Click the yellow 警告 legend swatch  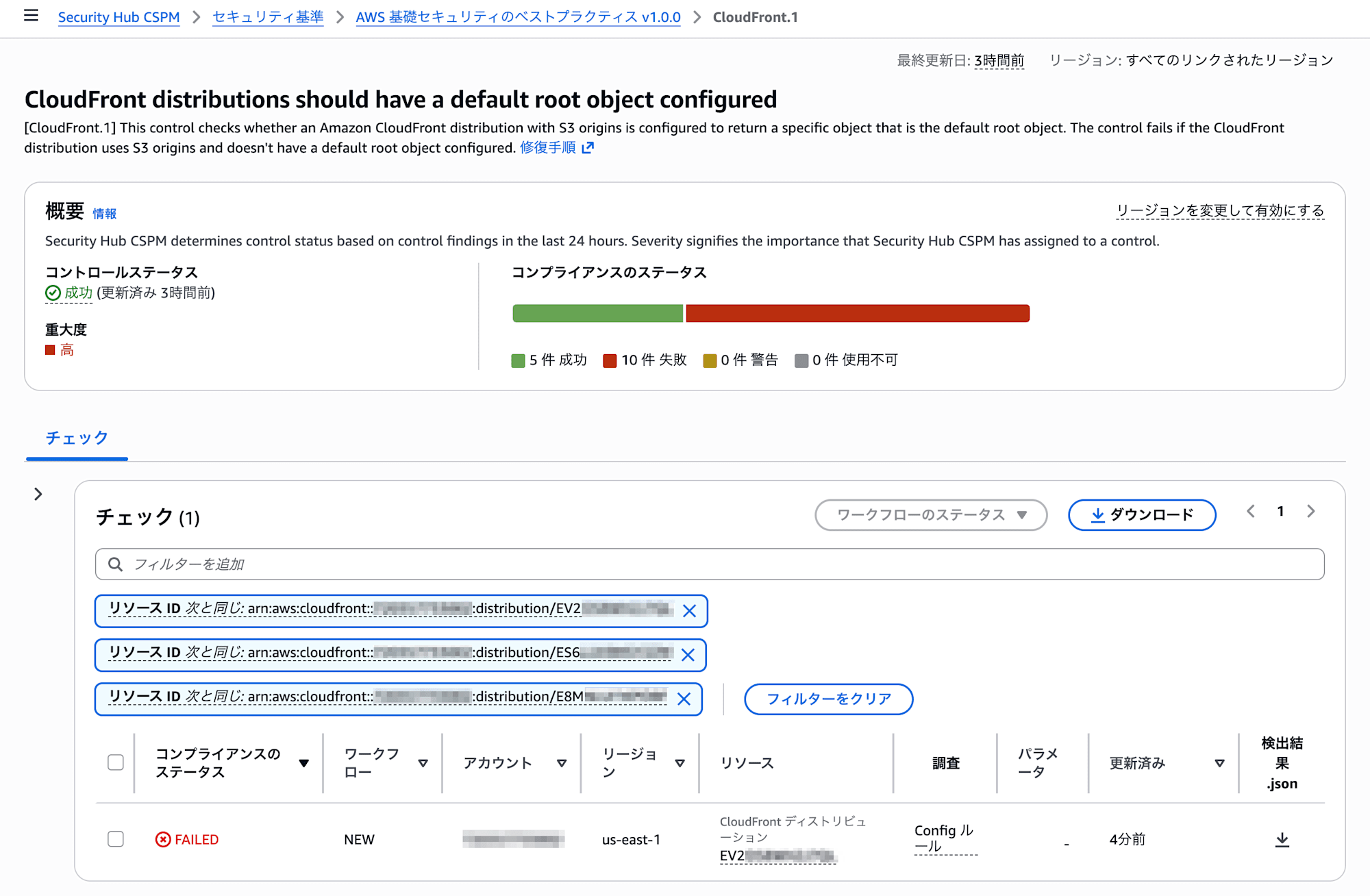pyautogui.click(x=710, y=361)
